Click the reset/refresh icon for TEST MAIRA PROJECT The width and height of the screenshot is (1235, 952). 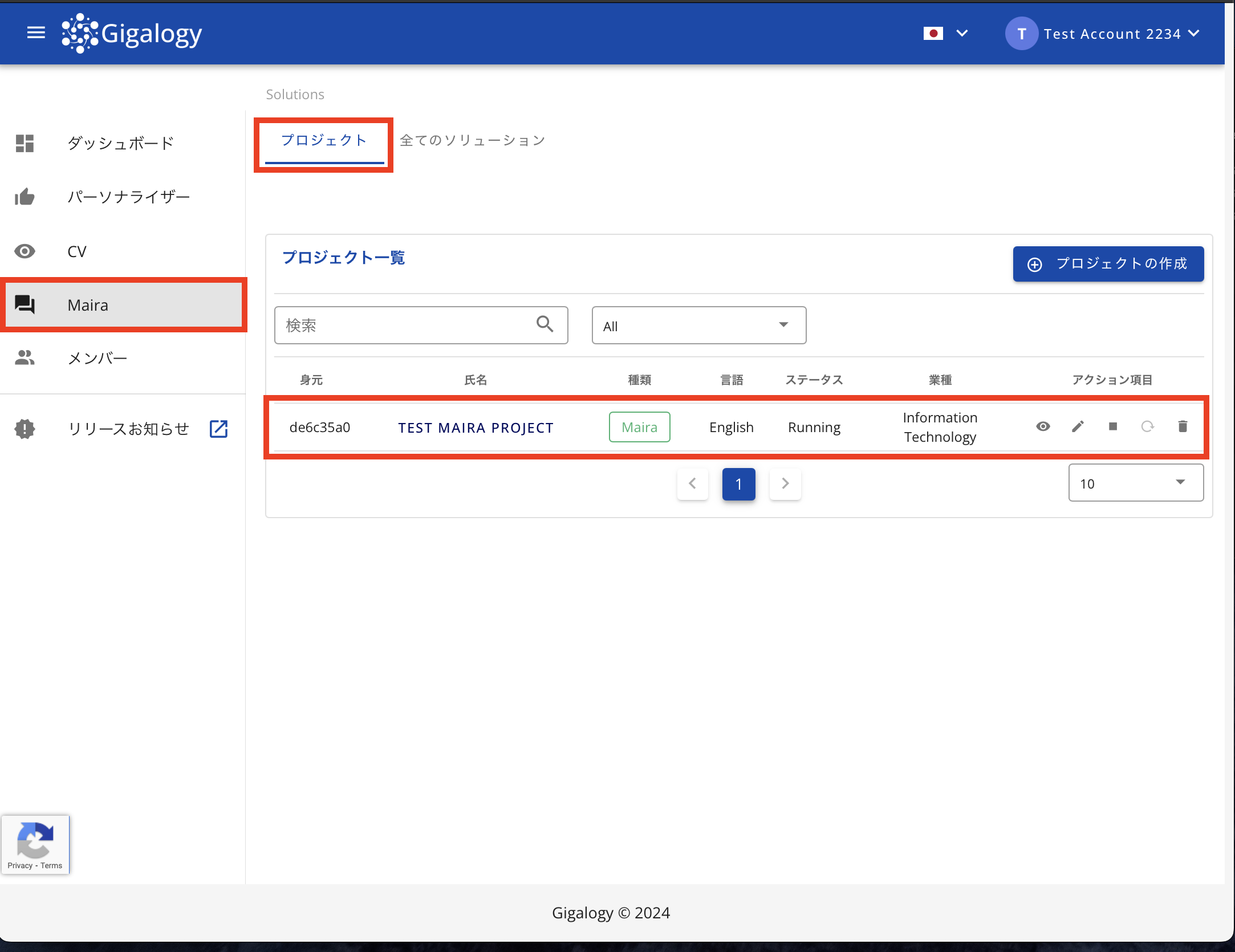click(x=1146, y=427)
